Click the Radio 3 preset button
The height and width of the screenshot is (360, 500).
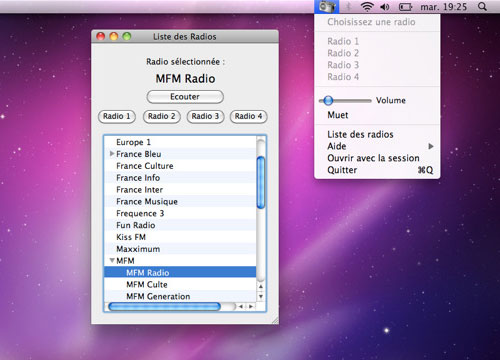click(205, 116)
